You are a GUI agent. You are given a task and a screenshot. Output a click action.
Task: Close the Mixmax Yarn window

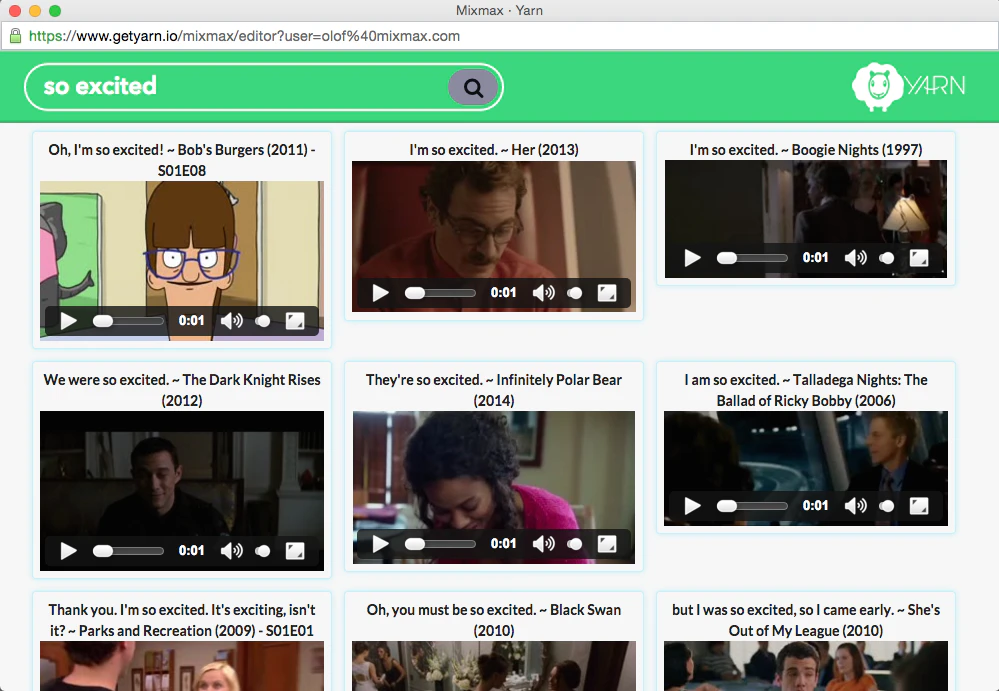(x=15, y=11)
